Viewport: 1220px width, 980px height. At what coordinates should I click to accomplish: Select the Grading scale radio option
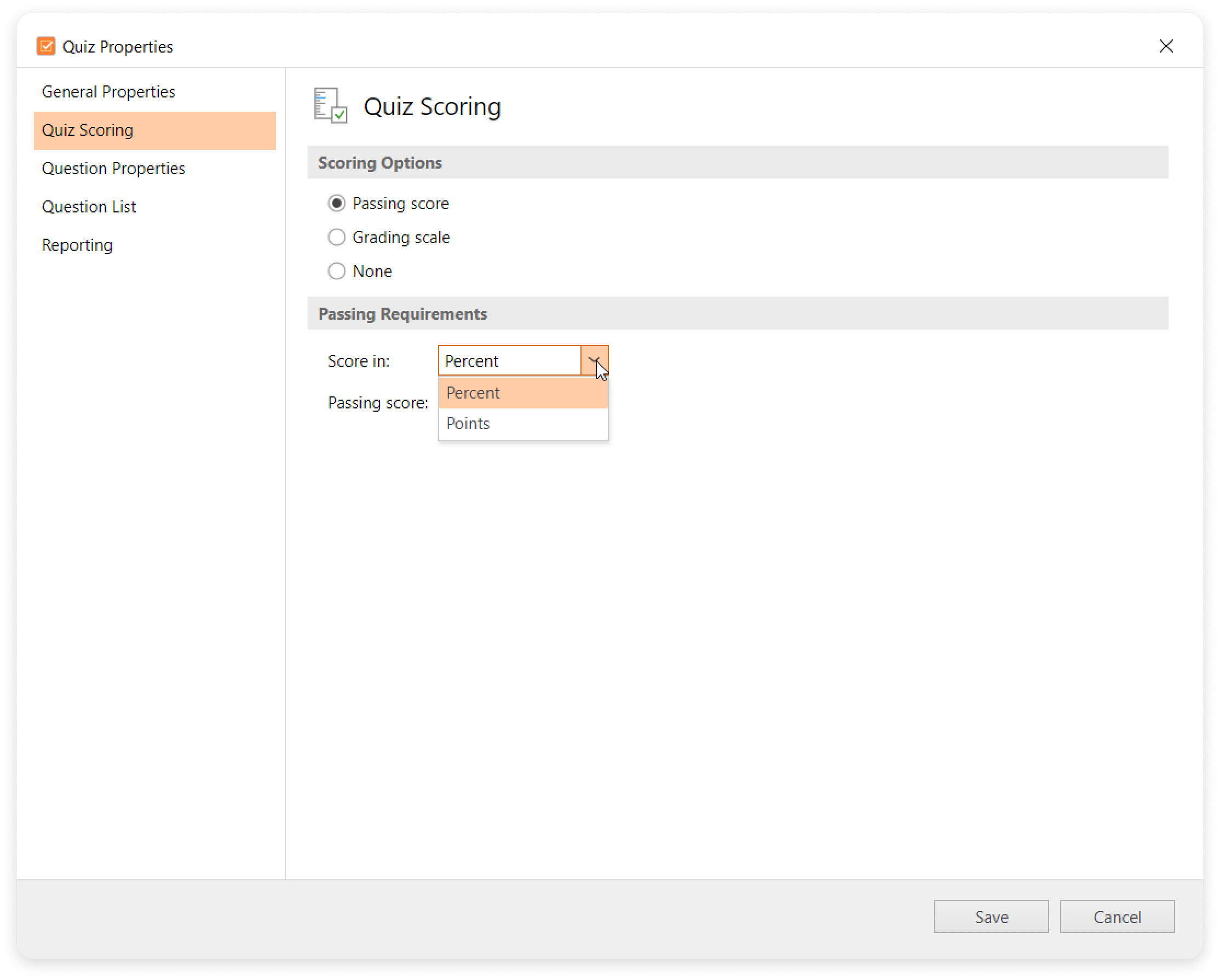coord(337,237)
